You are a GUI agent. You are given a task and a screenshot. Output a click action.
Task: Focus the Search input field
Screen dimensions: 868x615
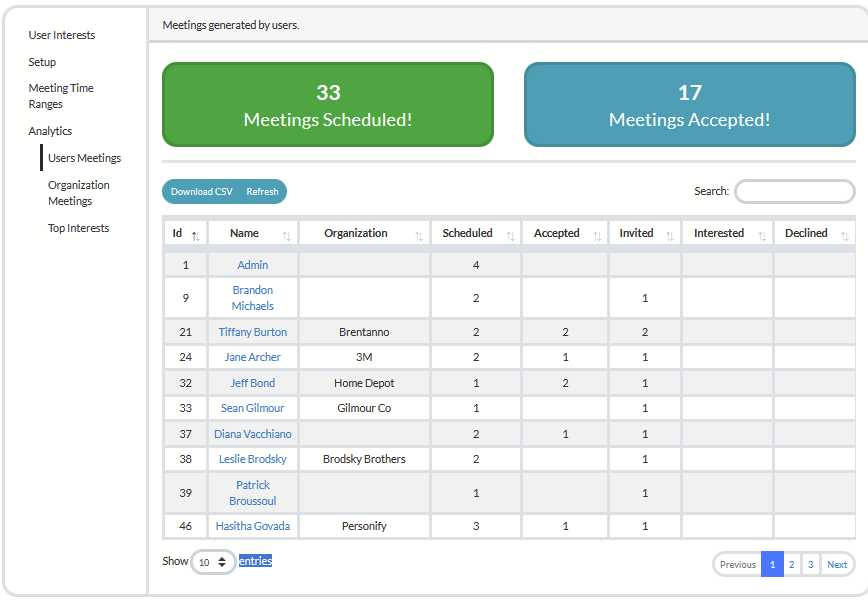(x=795, y=192)
